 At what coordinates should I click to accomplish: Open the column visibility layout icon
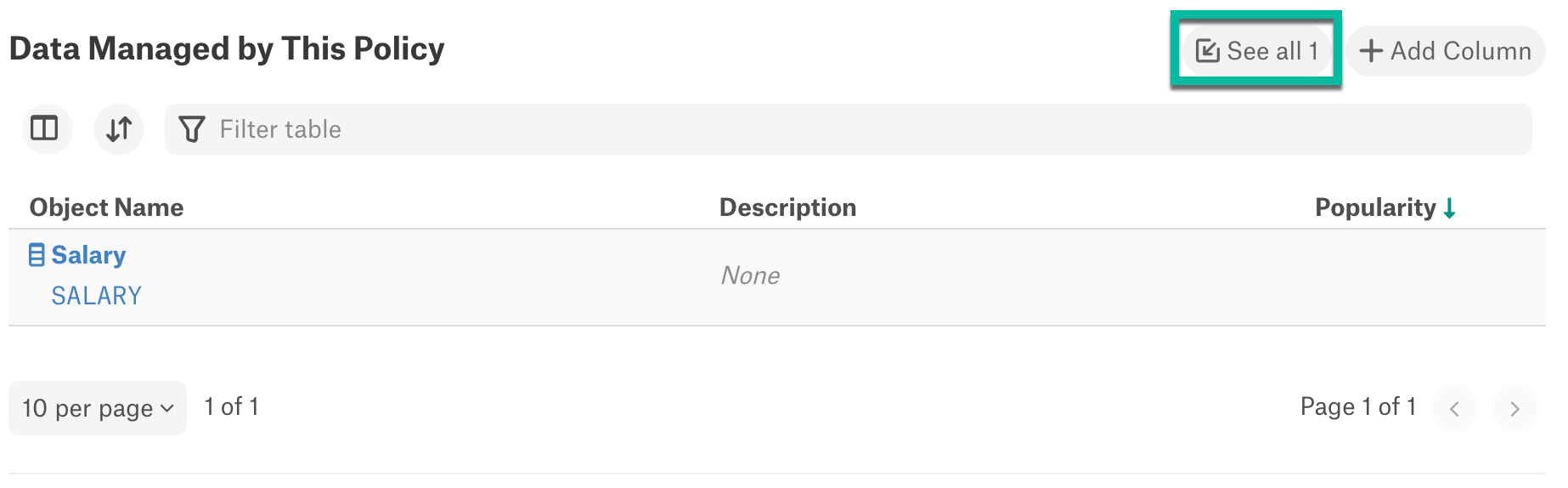[44, 128]
